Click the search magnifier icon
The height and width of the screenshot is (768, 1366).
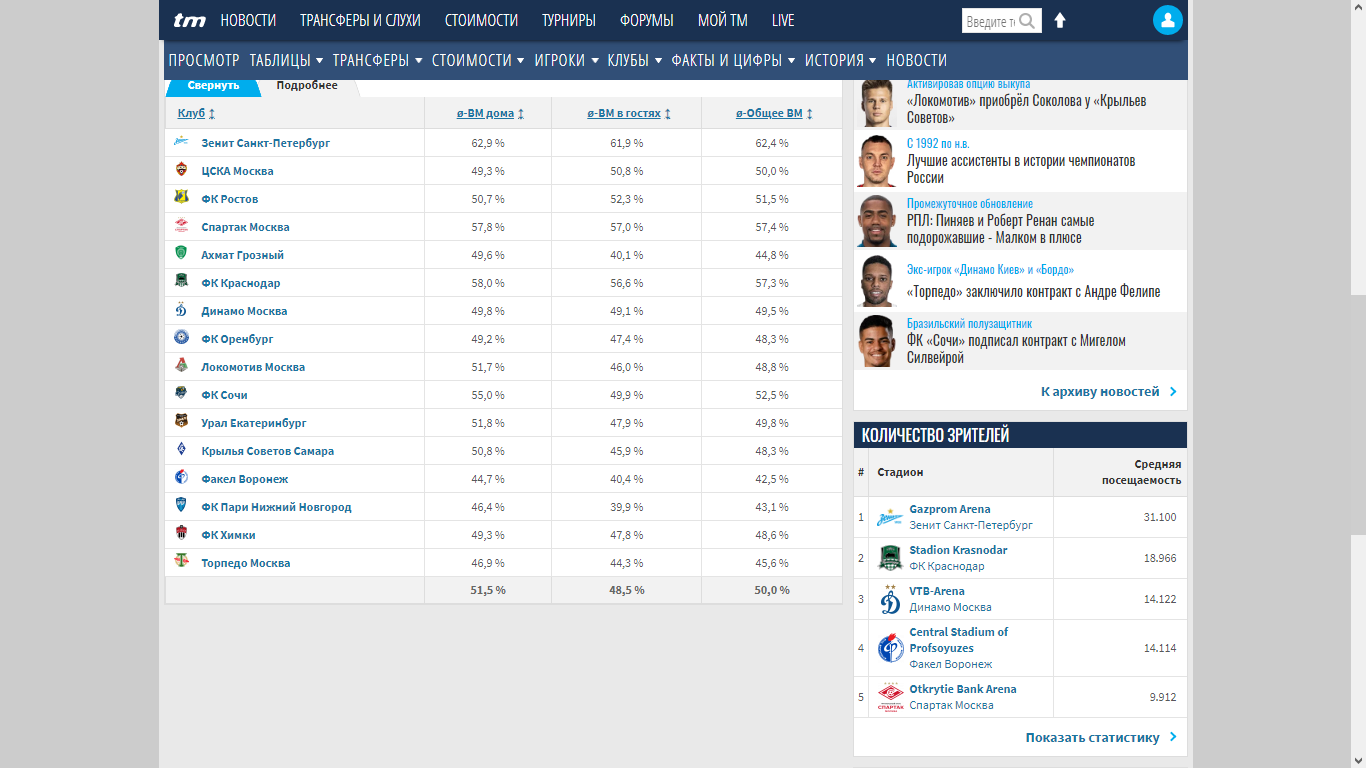pos(1027,21)
